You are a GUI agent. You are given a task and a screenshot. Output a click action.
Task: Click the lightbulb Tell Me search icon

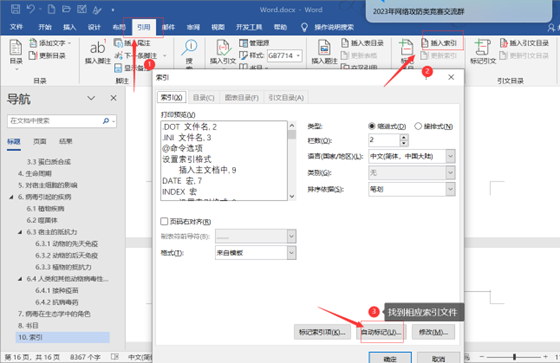304,27
